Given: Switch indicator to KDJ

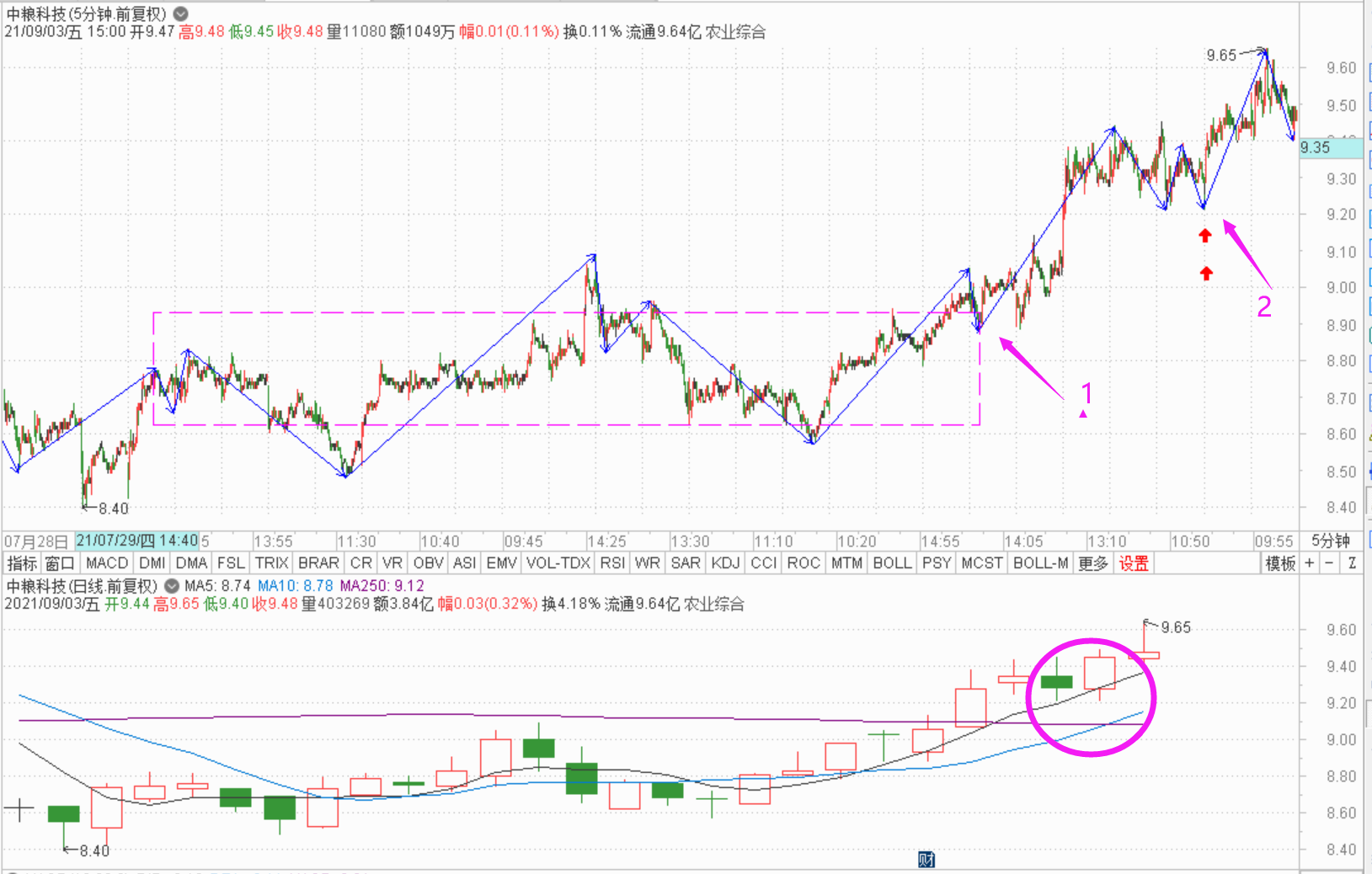Looking at the screenshot, I should coord(725,563).
